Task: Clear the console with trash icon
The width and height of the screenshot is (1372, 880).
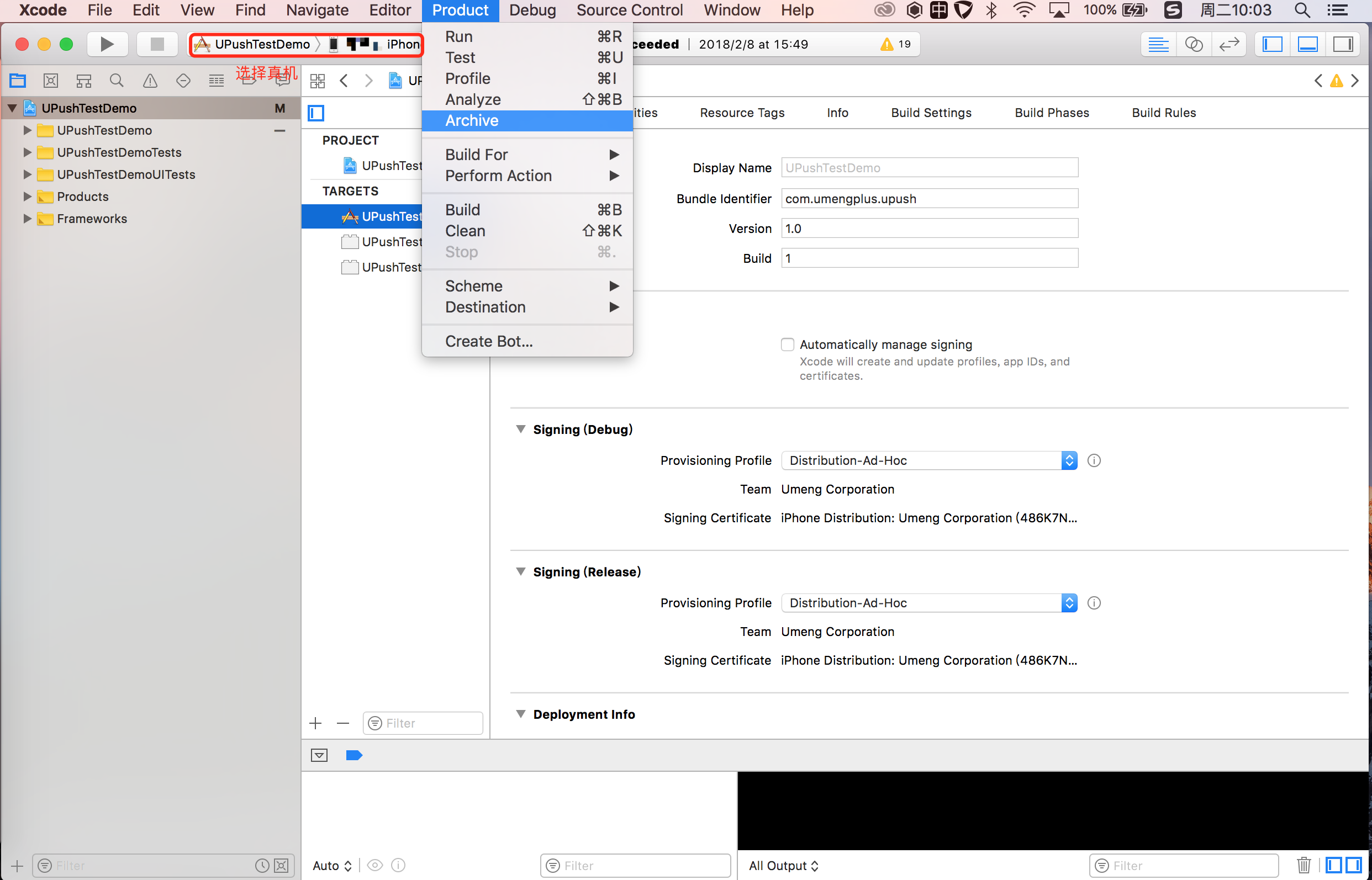Action: coord(1304,865)
